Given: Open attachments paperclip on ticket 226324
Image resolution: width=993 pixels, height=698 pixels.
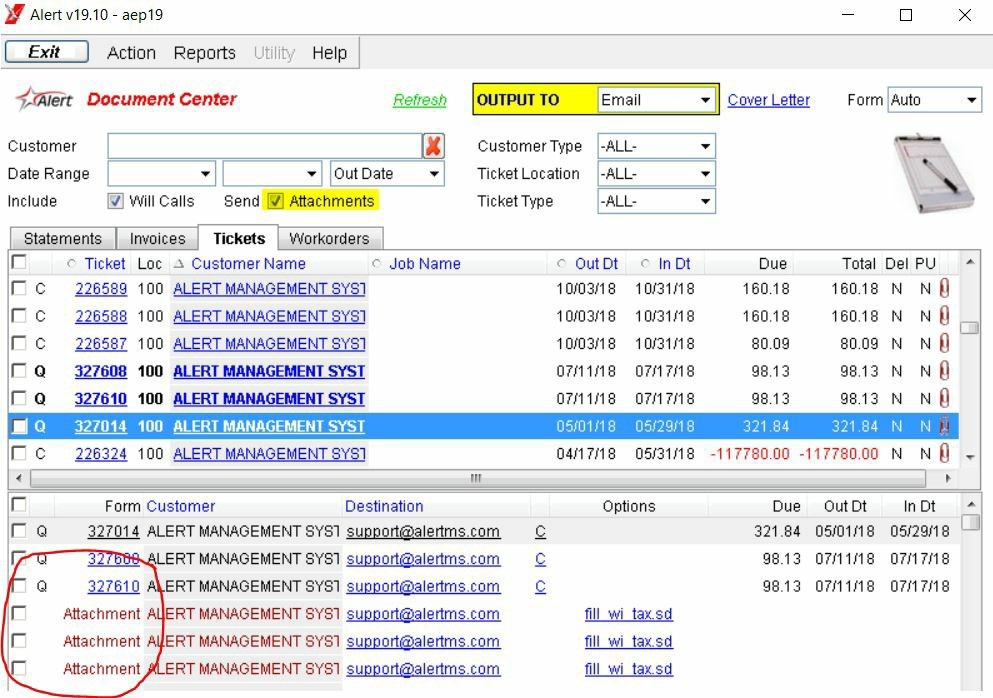Looking at the screenshot, I should pos(944,454).
